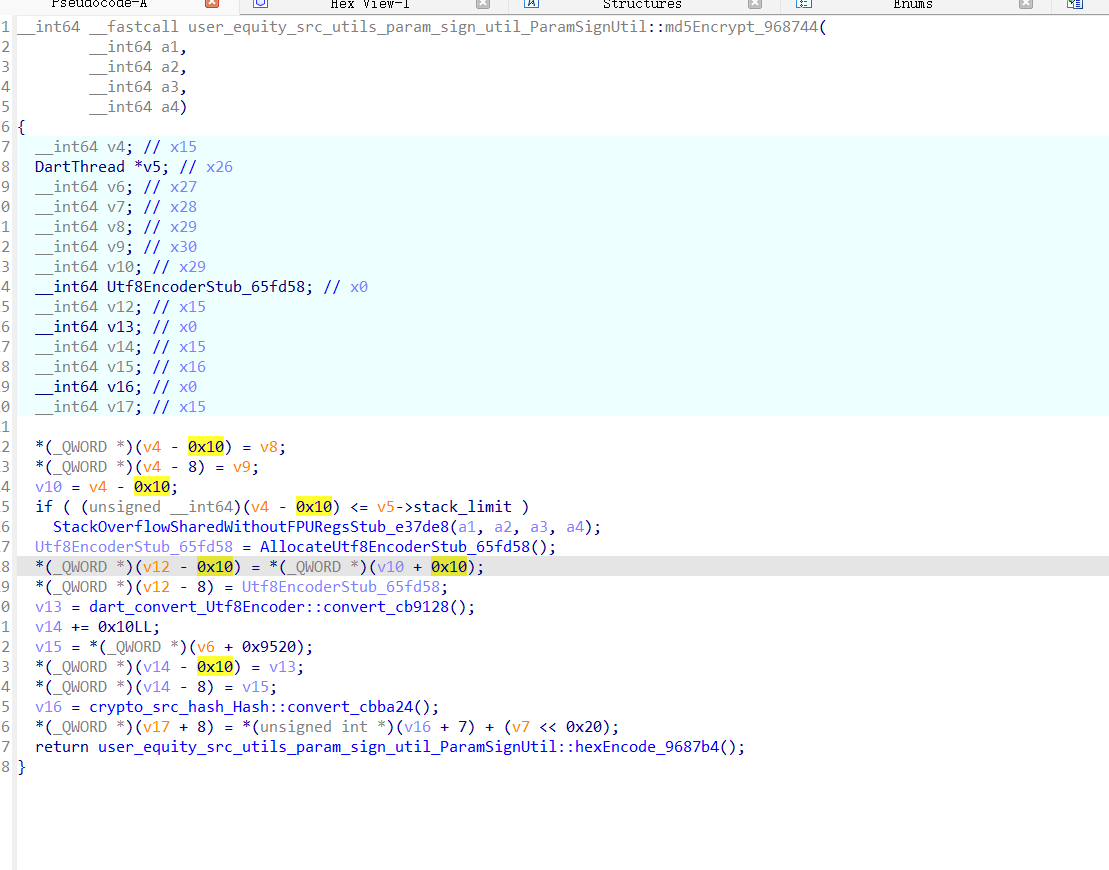Screen dimensions: 1109x870
Task: Close the Structures tab
Action: [x=754, y=5]
